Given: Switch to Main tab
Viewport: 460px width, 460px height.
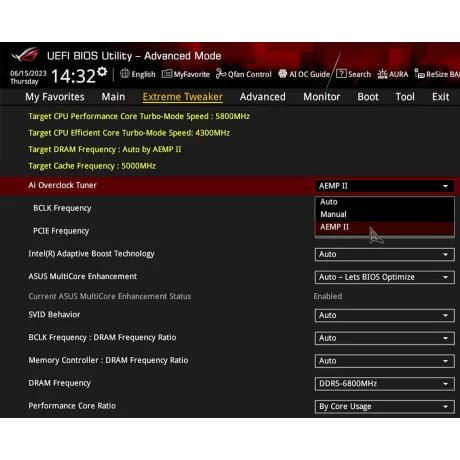Looking at the screenshot, I should (x=113, y=97).
